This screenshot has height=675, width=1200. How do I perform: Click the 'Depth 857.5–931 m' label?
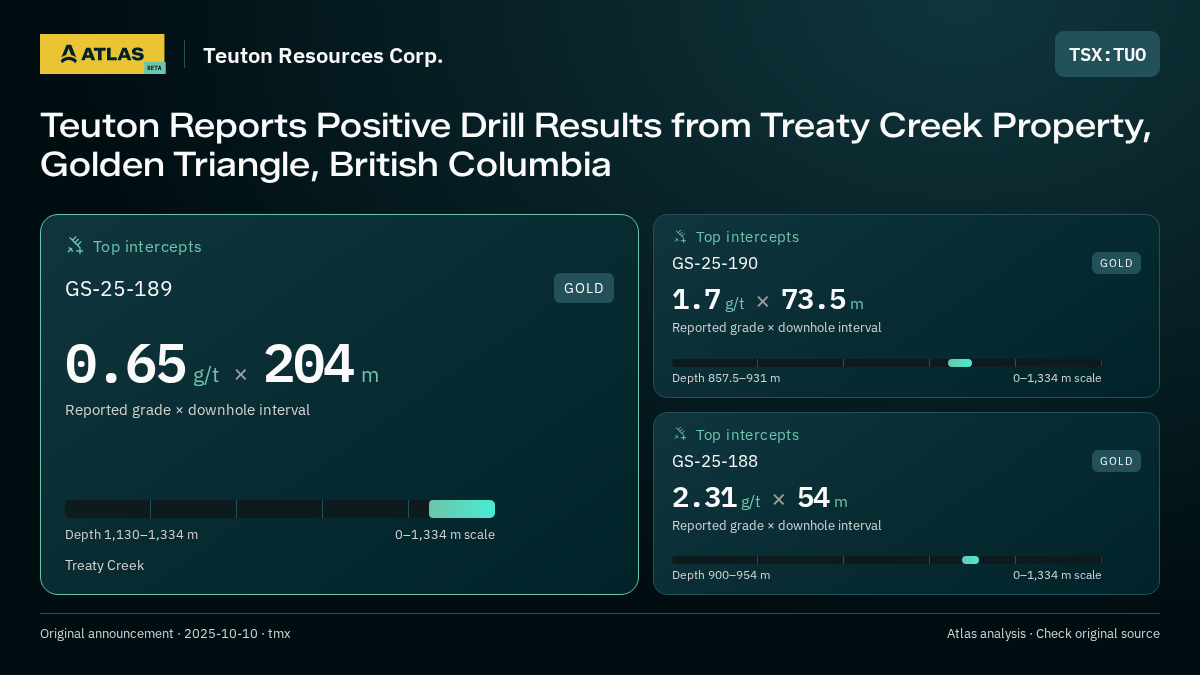point(726,378)
